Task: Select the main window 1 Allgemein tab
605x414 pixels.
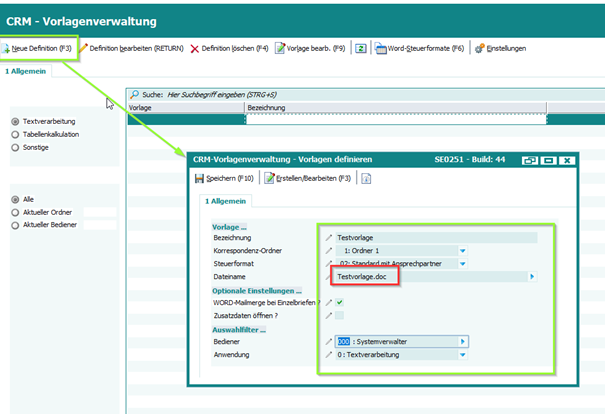Action: 24,71
